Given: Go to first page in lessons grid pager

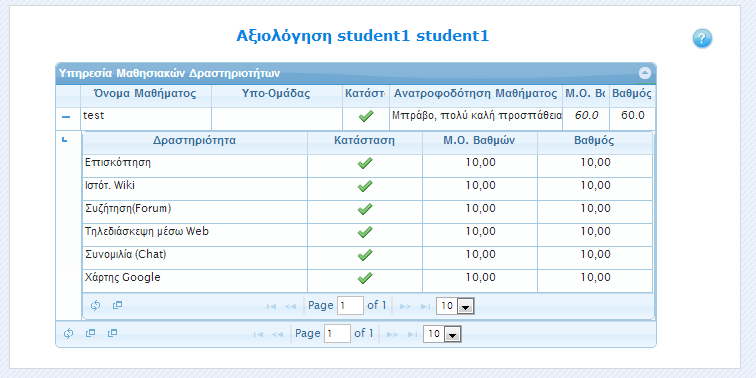Looking at the screenshot, I should (258, 334).
